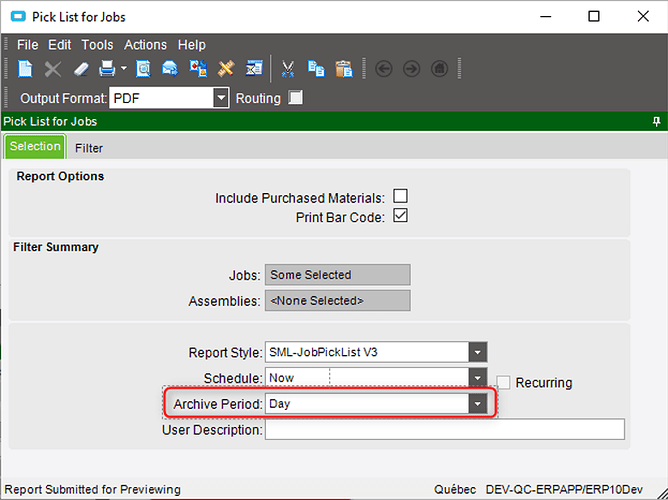Click the 'Now' schedule value
The height and width of the screenshot is (500, 668).
point(282,378)
